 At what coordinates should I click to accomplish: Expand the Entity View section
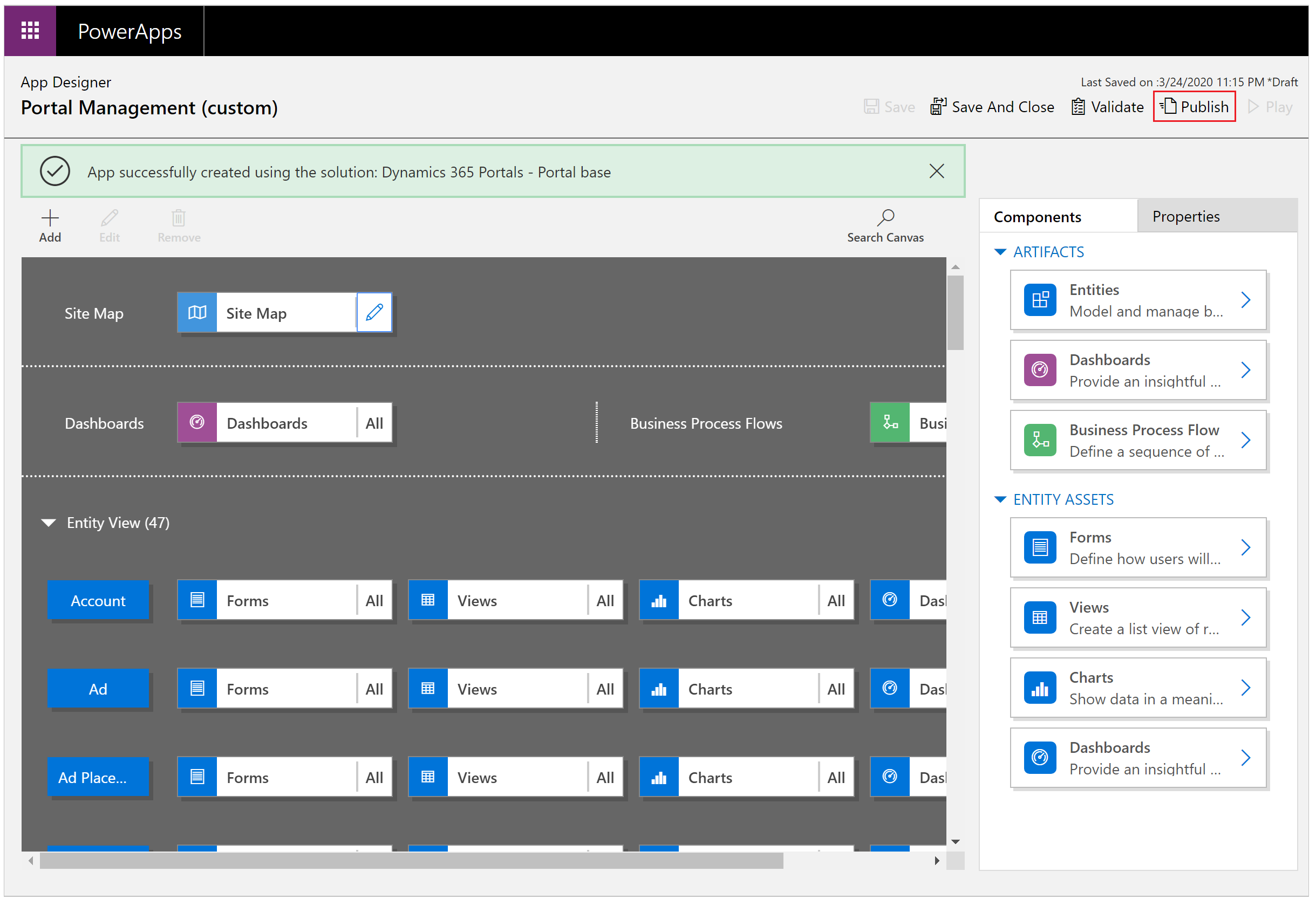53,522
